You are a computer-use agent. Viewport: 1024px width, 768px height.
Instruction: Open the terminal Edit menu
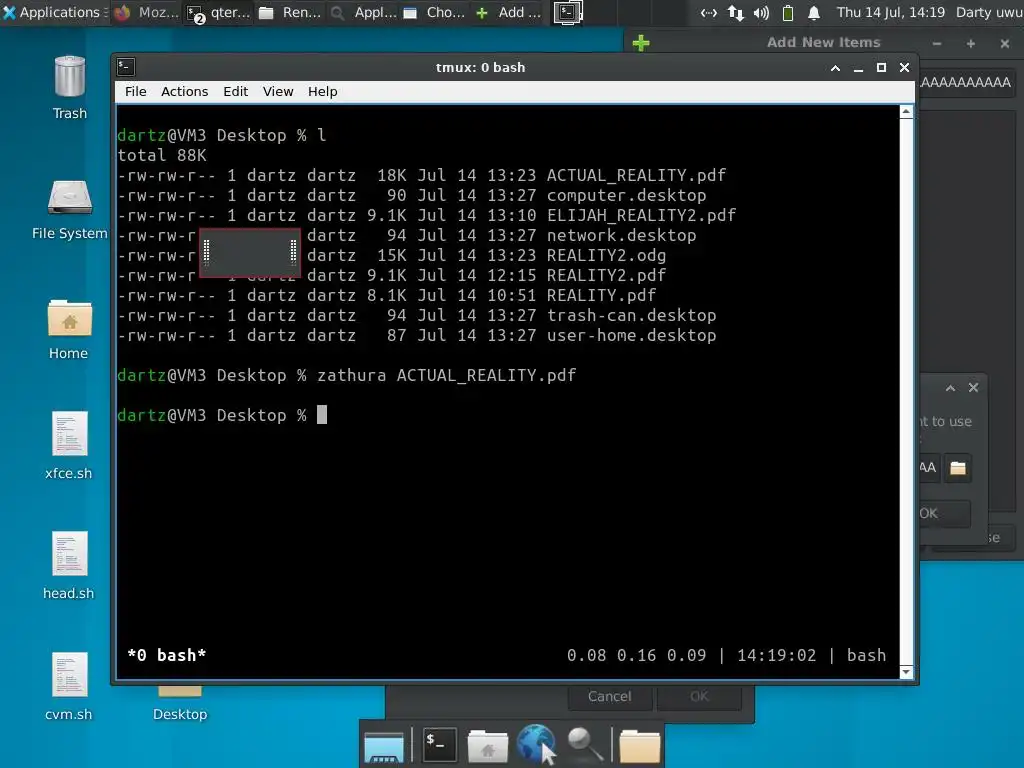(235, 91)
